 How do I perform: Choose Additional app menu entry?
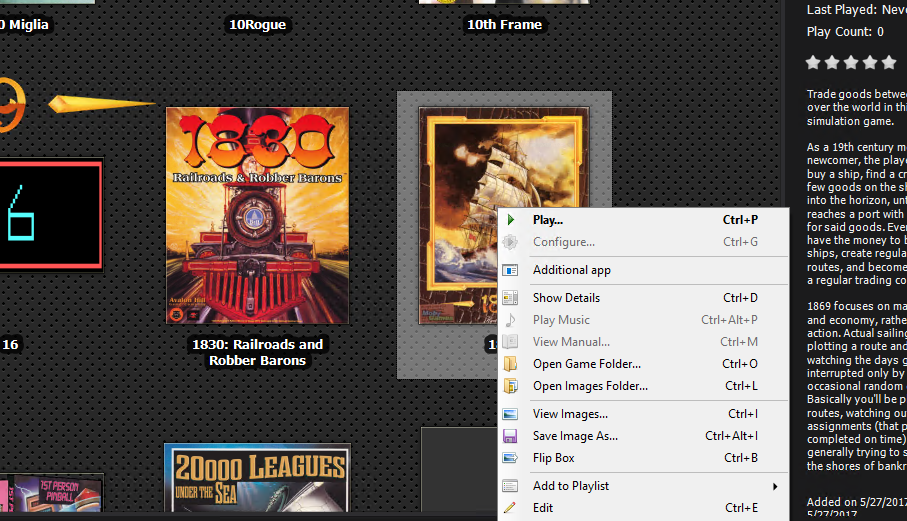coord(643,270)
